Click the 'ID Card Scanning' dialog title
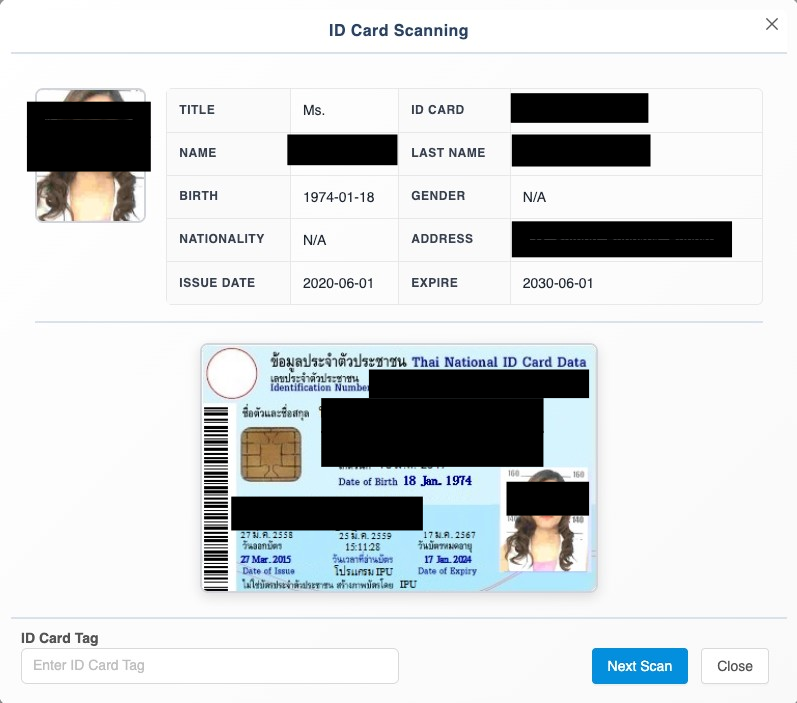This screenshot has height=703, width=797. click(x=398, y=31)
